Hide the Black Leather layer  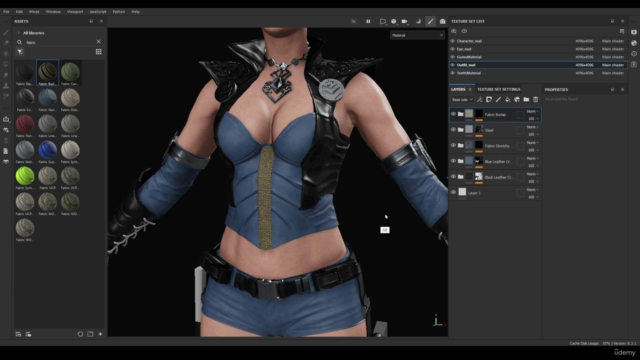[x=453, y=176]
